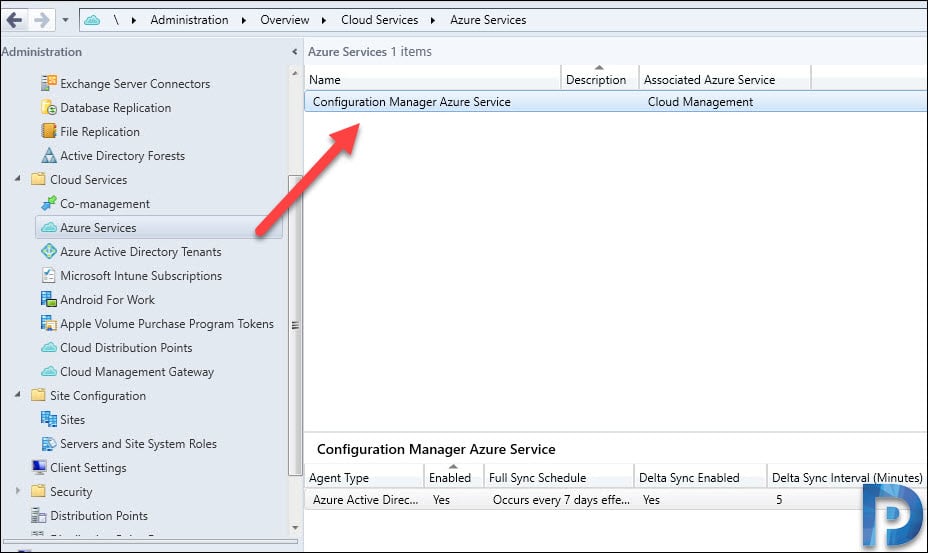Click the Microsoft Intune Subscriptions icon

click(x=49, y=275)
